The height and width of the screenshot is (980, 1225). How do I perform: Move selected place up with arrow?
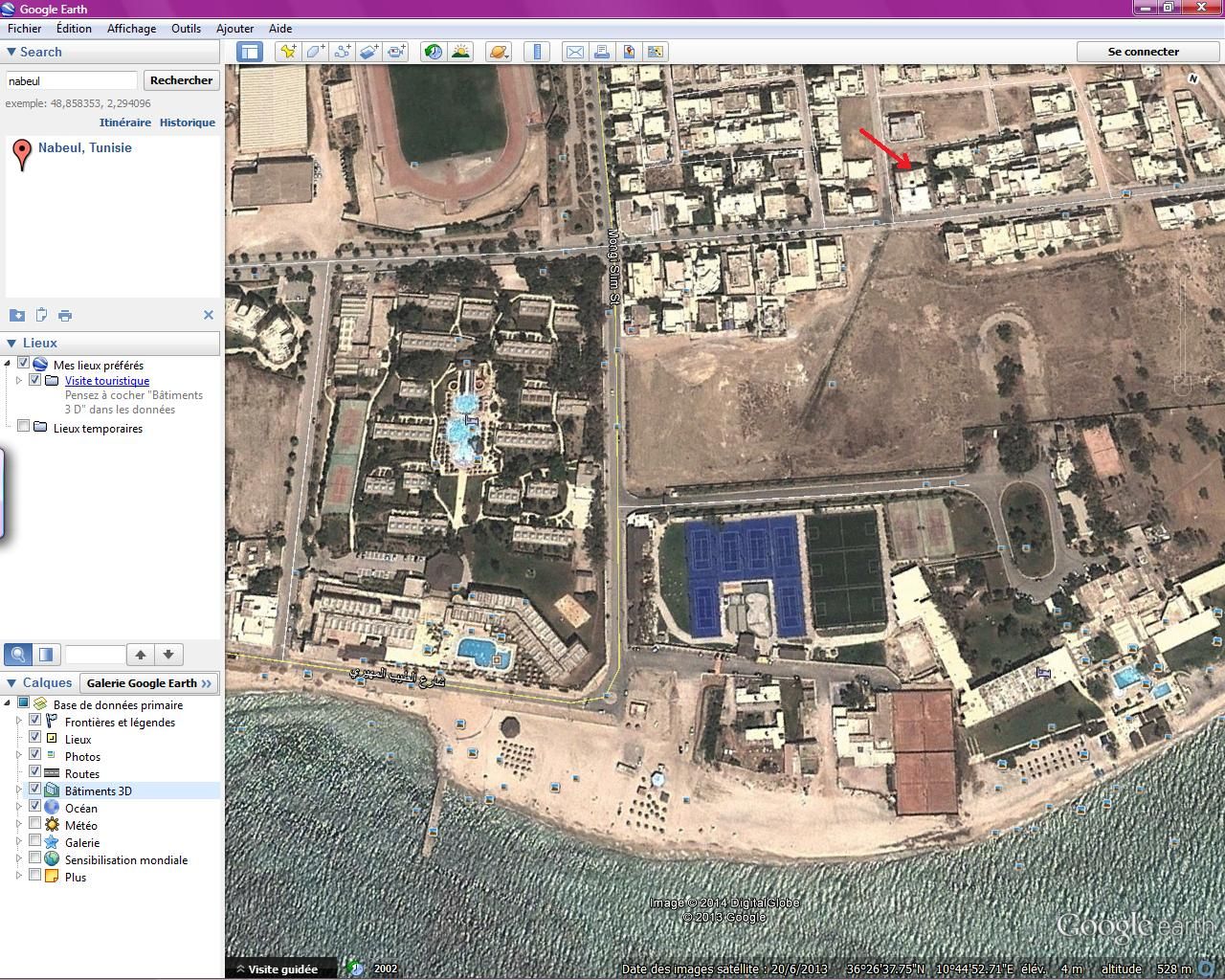tap(141, 655)
